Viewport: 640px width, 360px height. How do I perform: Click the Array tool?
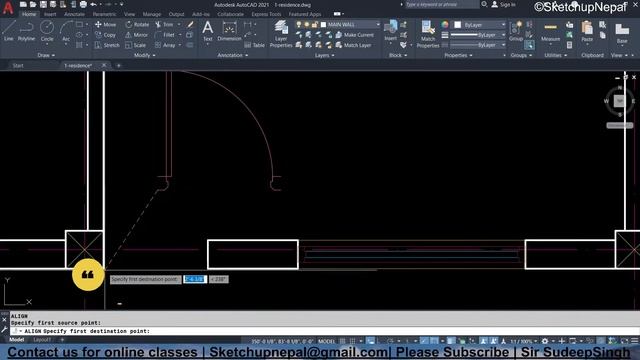[x=165, y=45]
